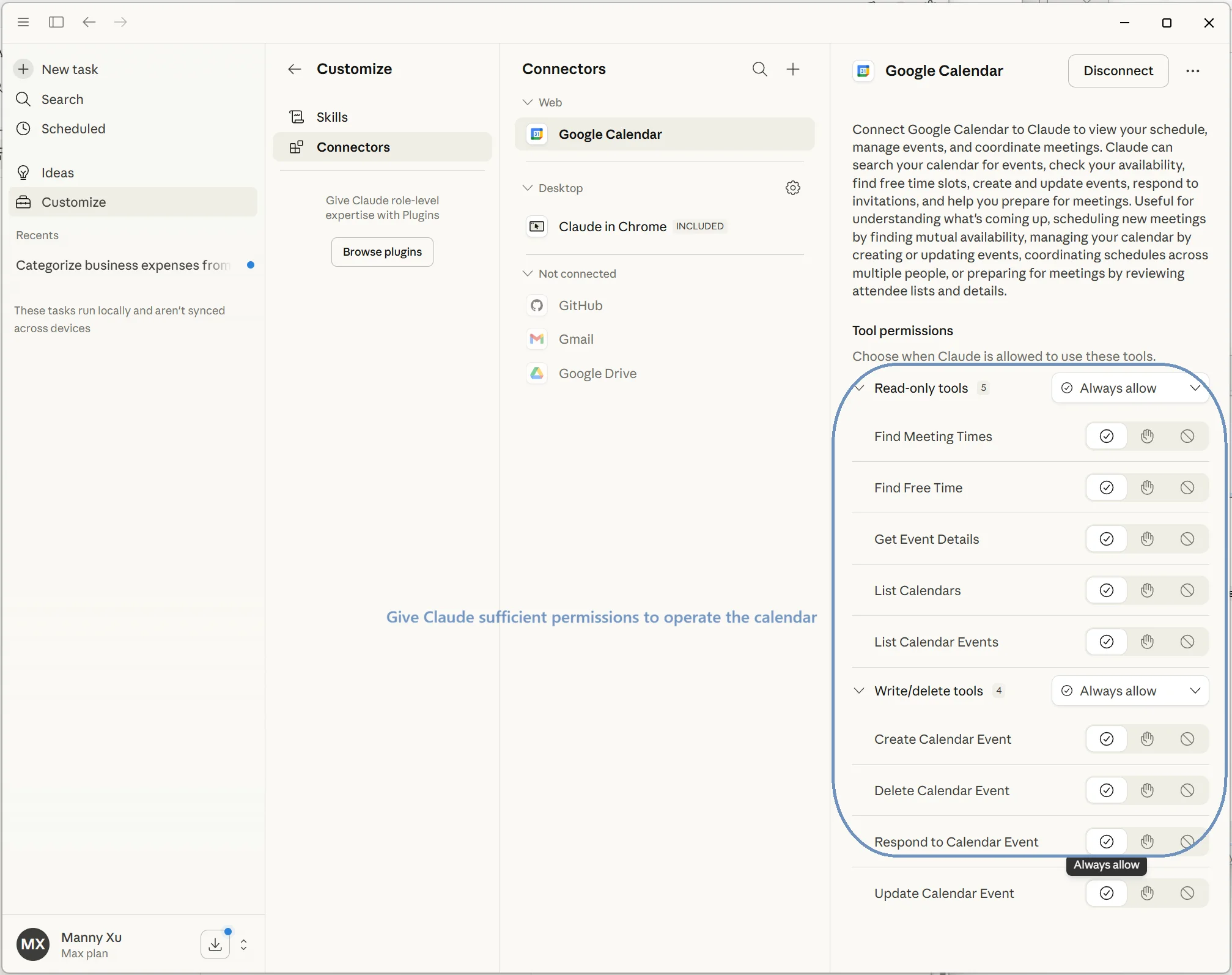Screen dimensions: 1232x975
Task: Select Scheduled in the left sidebar
Action: point(73,129)
